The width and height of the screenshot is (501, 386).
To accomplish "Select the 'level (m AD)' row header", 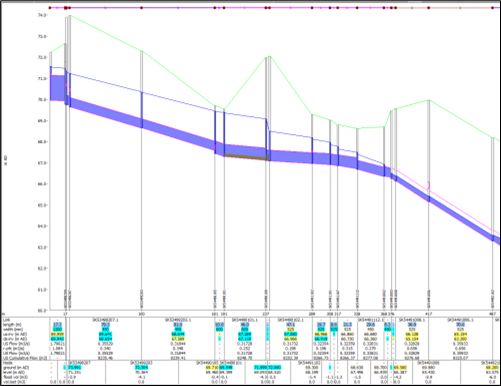I will 13,372.
